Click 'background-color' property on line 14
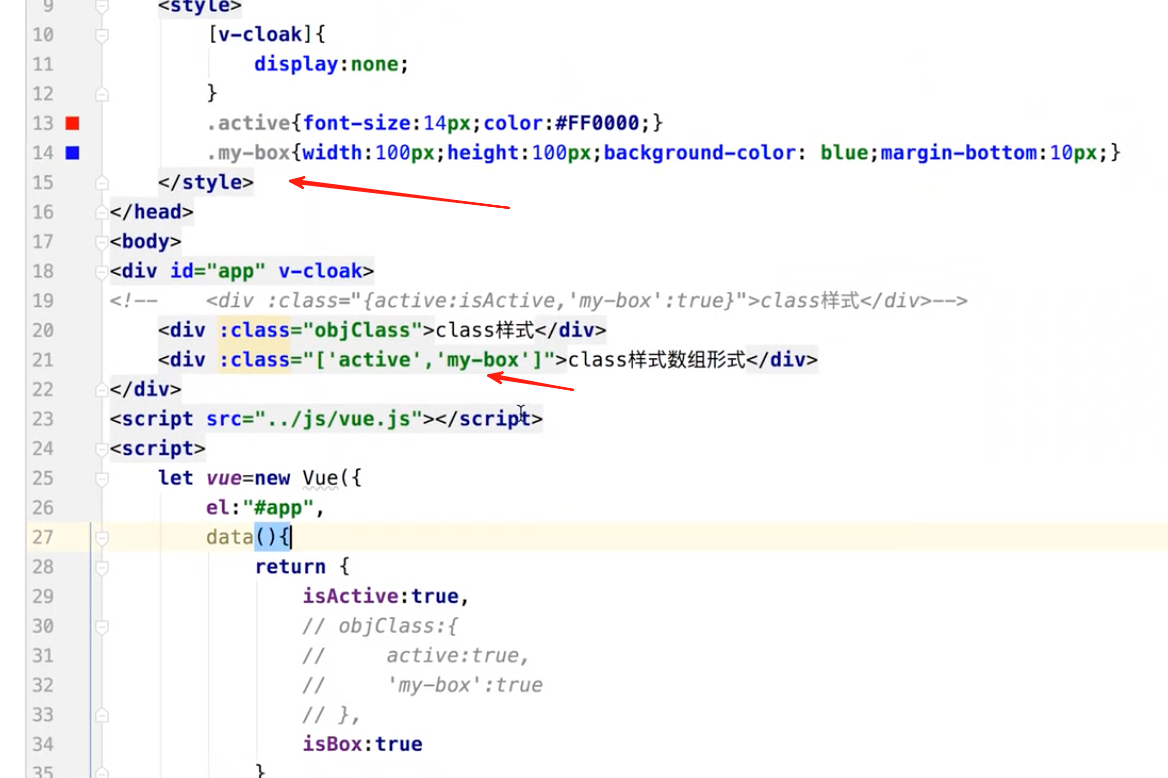Viewport: 1168px width, 778px height. tap(699, 153)
